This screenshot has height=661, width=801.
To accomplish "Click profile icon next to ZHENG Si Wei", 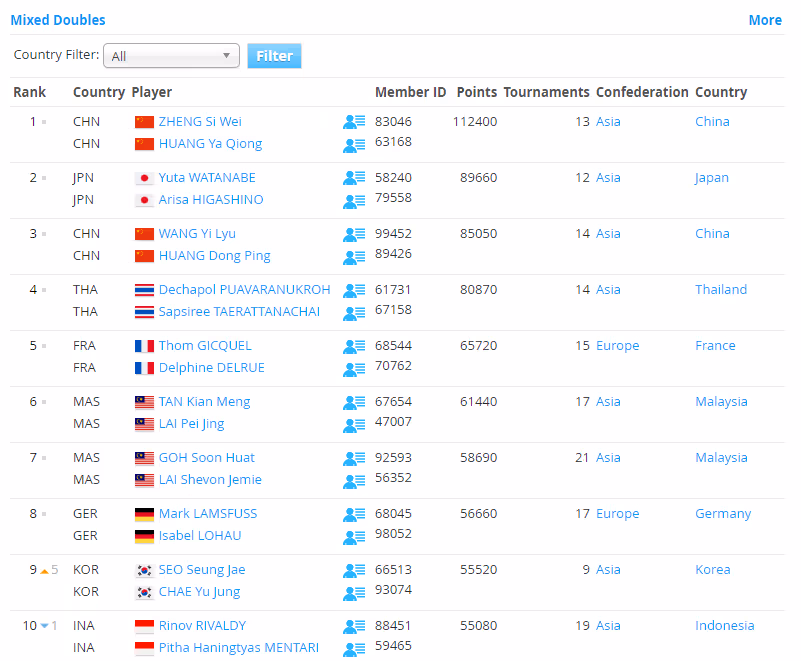I will [354, 122].
